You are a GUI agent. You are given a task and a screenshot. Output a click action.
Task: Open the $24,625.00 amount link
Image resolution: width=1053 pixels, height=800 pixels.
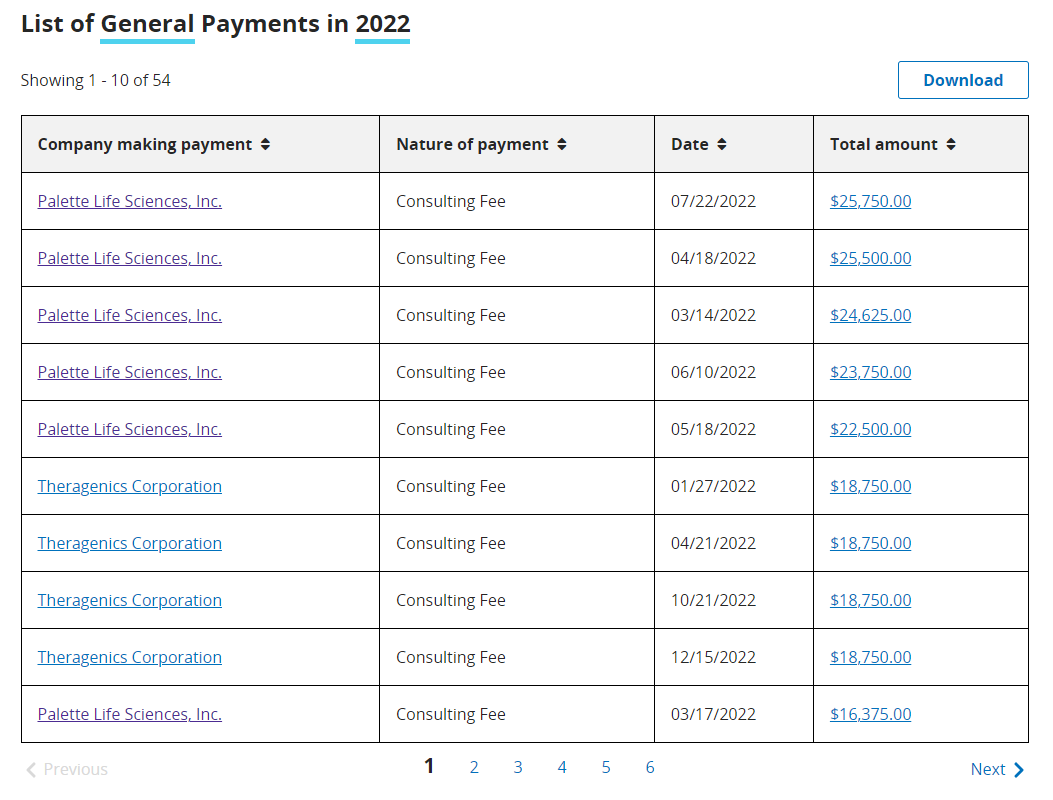tap(870, 315)
